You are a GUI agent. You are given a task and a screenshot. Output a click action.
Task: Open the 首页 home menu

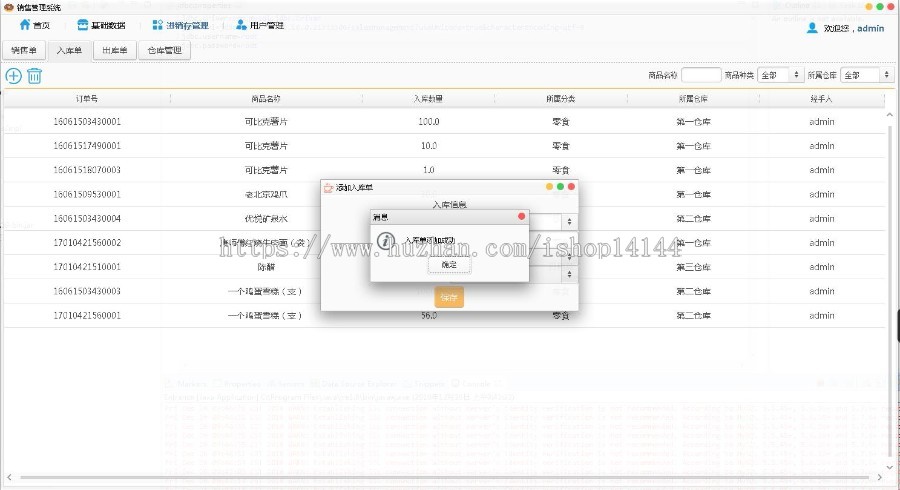click(x=34, y=25)
